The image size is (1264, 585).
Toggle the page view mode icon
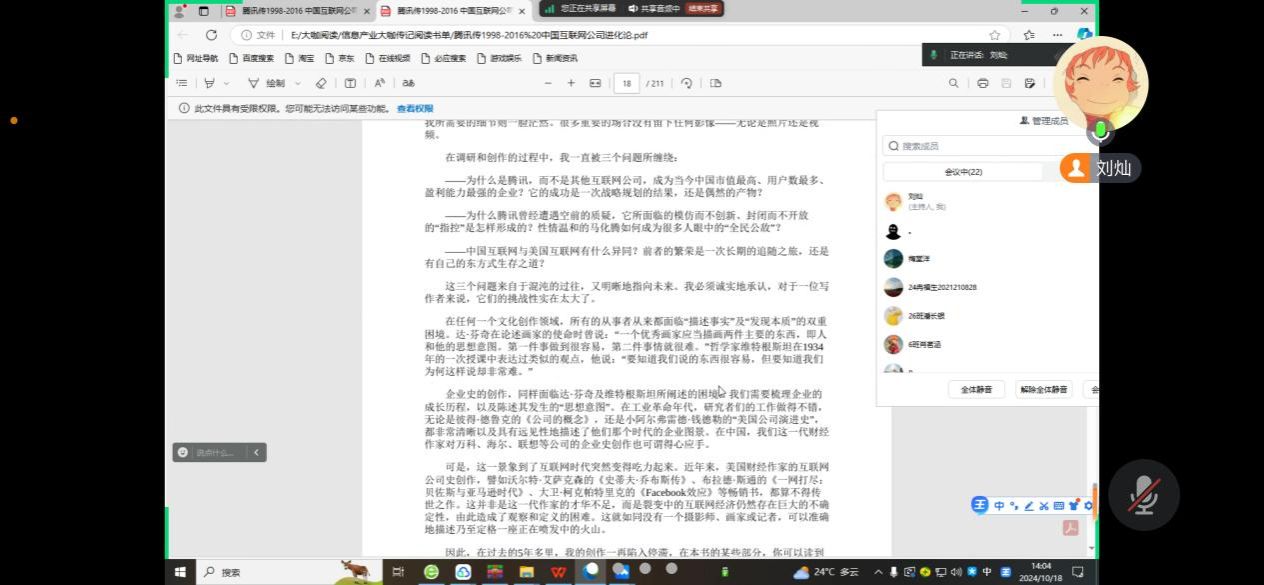pos(715,83)
